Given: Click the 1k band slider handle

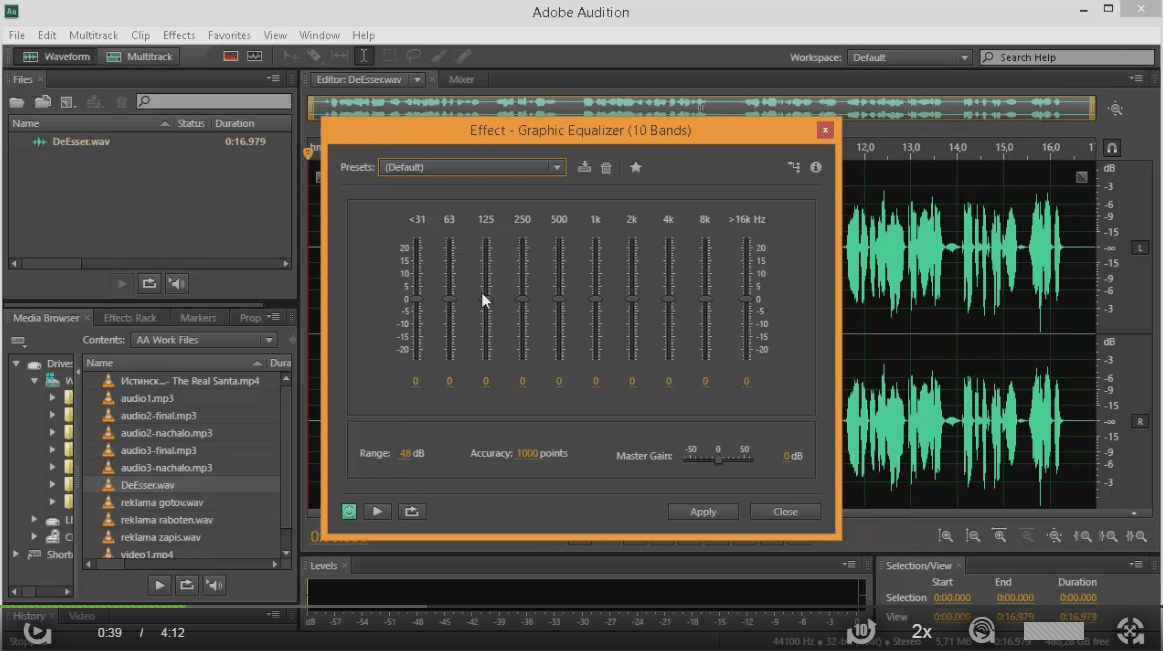Looking at the screenshot, I should (596, 299).
